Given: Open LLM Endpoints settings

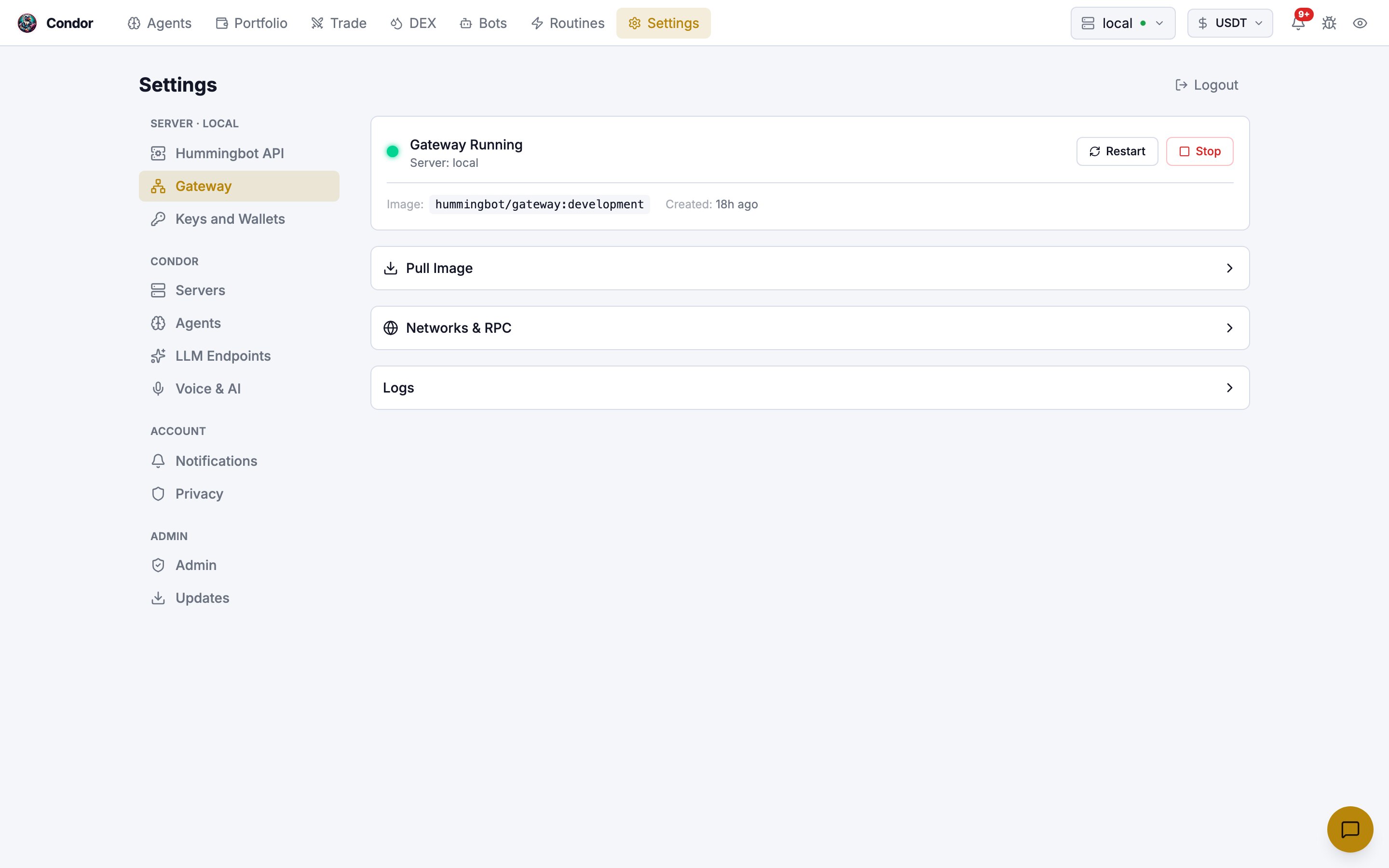Looking at the screenshot, I should pyautogui.click(x=239, y=355).
